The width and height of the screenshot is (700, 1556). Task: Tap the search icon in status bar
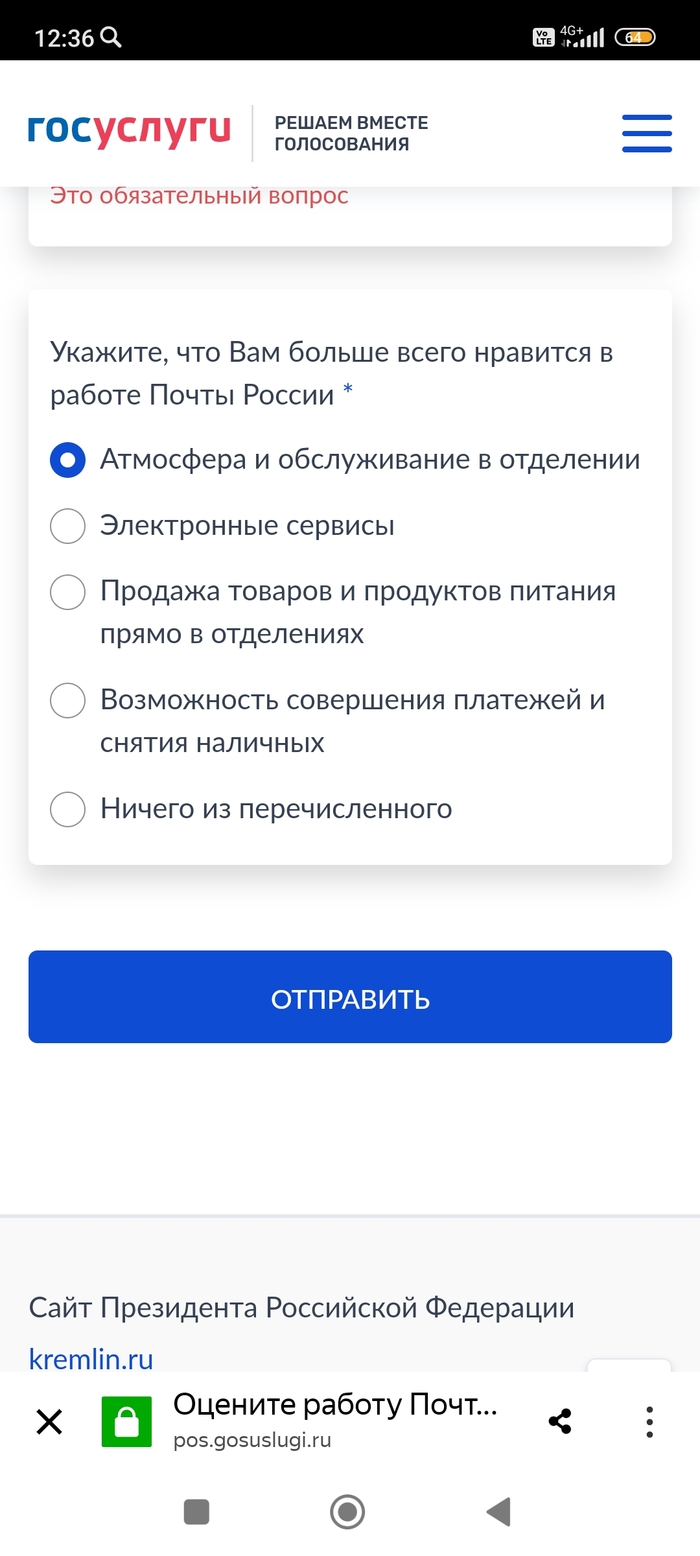coord(112,38)
